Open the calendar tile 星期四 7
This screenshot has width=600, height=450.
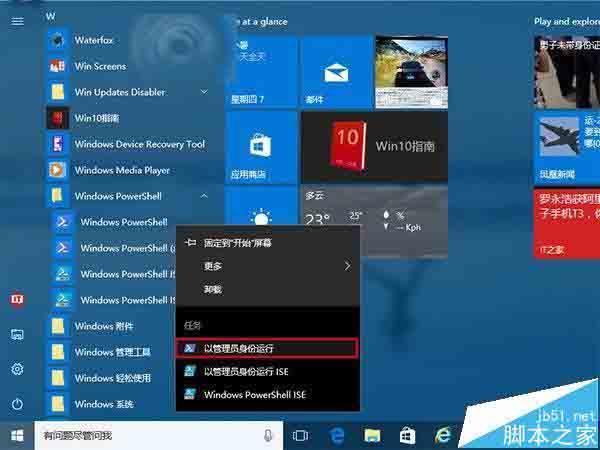coord(262,72)
